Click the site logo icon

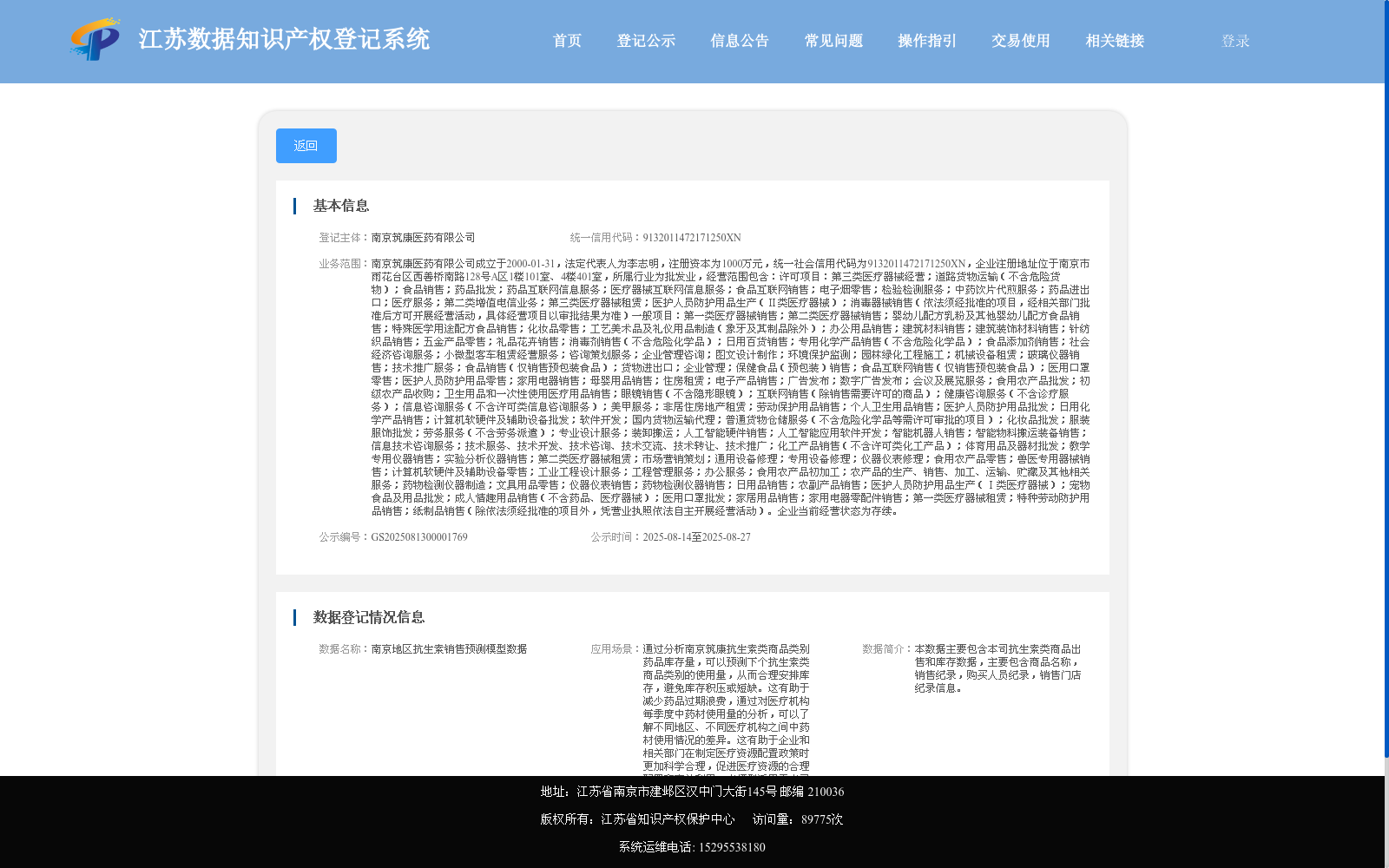click(95, 40)
